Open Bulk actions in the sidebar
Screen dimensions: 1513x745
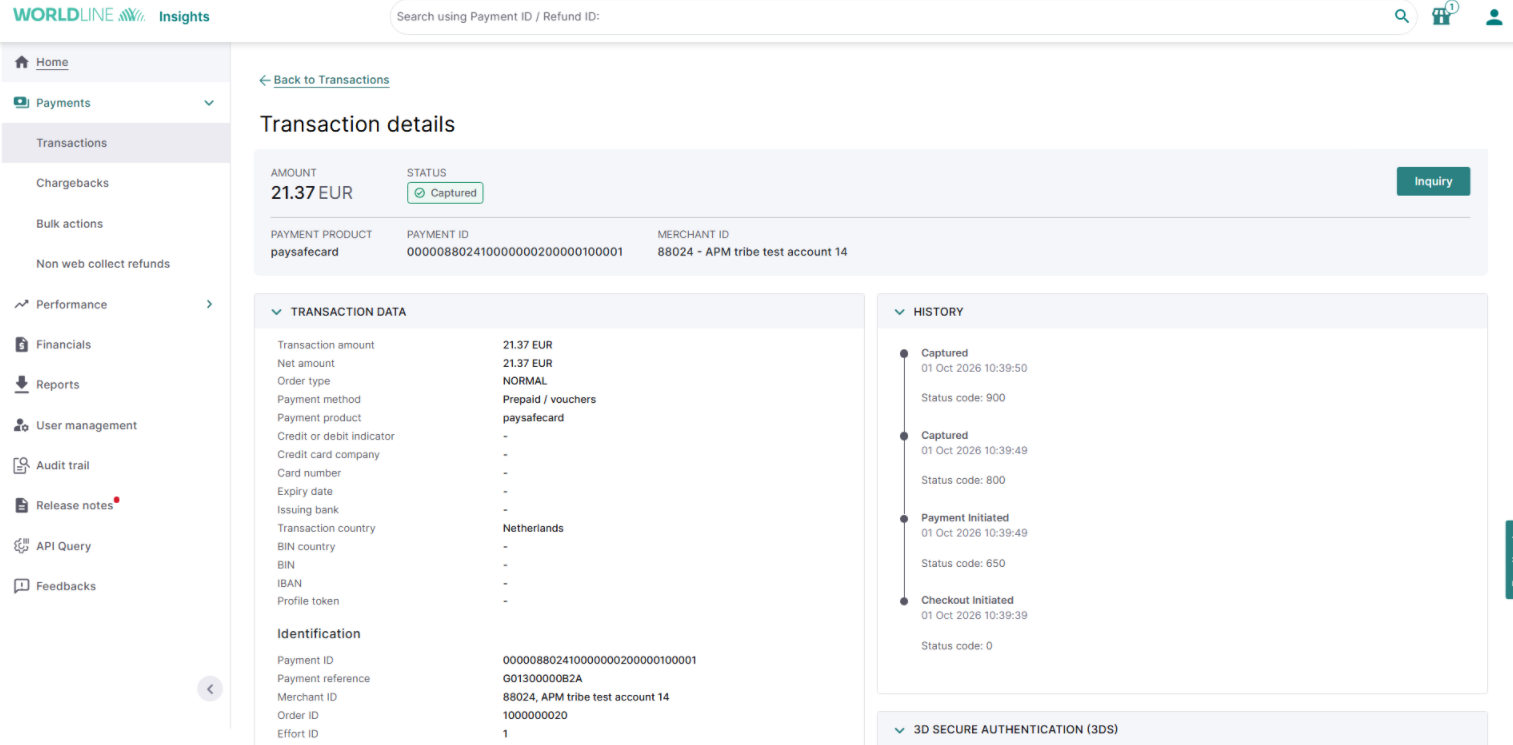pyautogui.click(x=69, y=224)
